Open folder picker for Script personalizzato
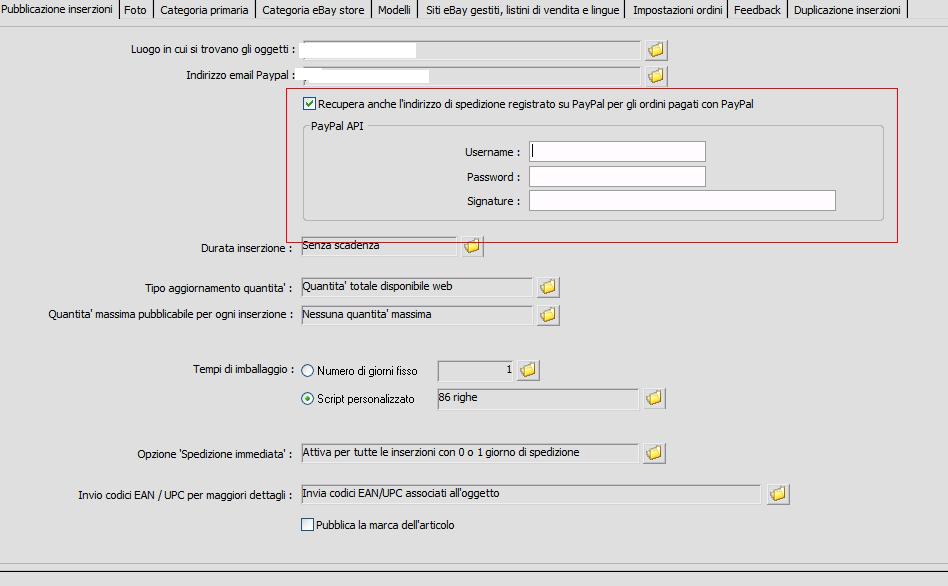 tap(654, 398)
